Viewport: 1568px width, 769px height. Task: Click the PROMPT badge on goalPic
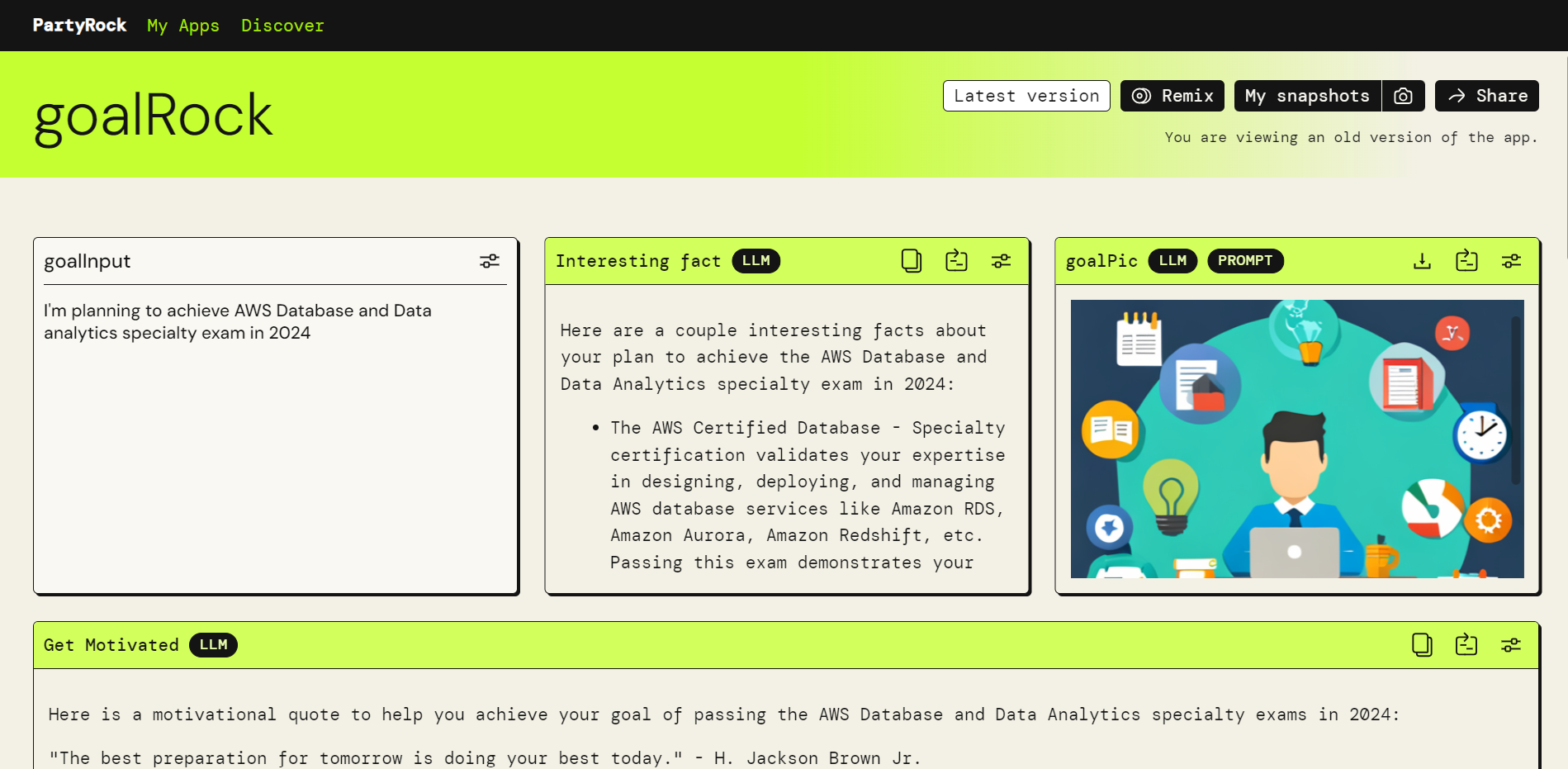1245,261
